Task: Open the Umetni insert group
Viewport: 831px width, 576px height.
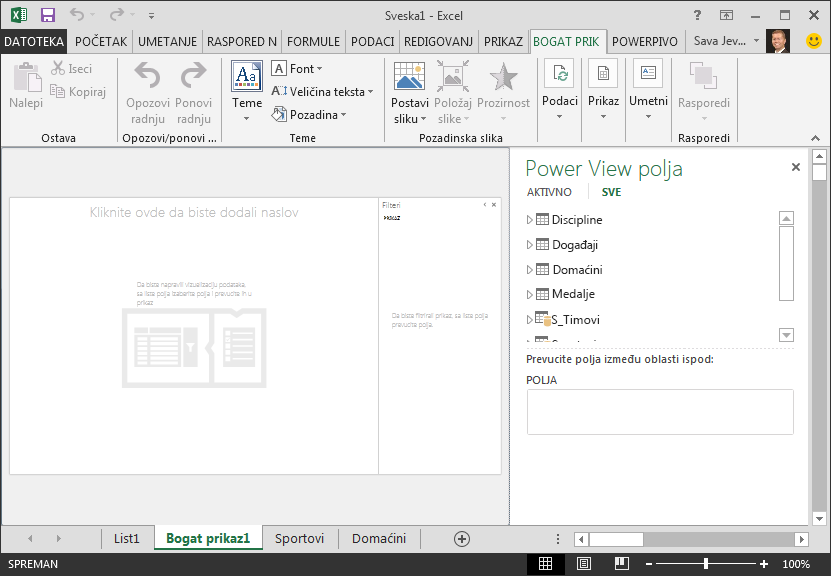Action: point(648,90)
